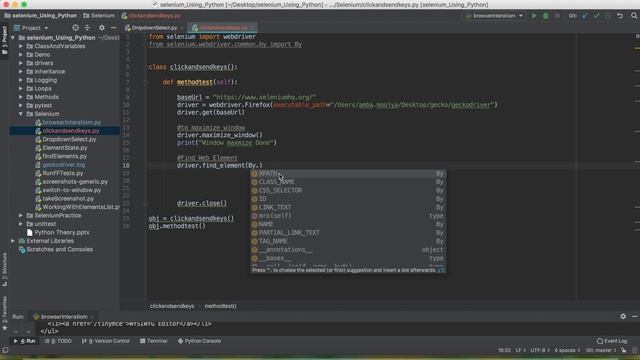Open browserInteration.py in project tree
This screenshot has height=360, width=640.
click(71, 122)
